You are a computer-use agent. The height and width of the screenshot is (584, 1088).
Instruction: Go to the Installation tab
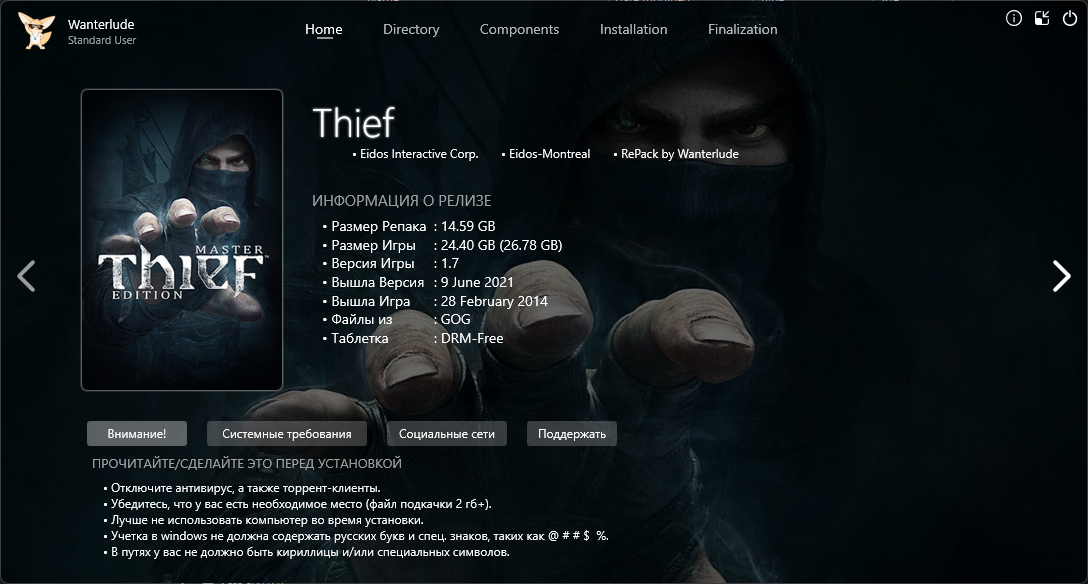click(x=634, y=29)
